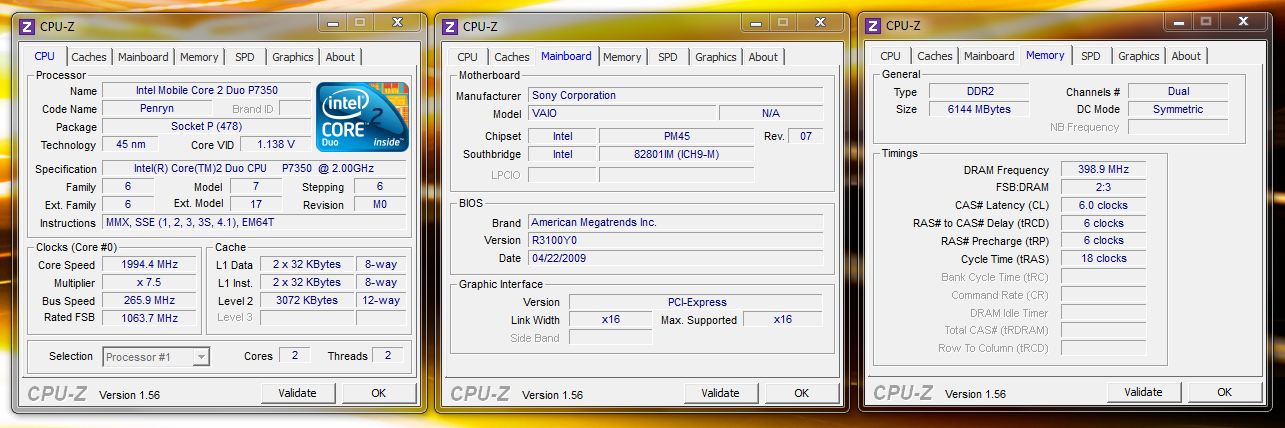Image resolution: width=1285 pixels, height=428 pixels.
Task: Click Instructions field MMX, SSE list
Action: (x=254, y=222)
